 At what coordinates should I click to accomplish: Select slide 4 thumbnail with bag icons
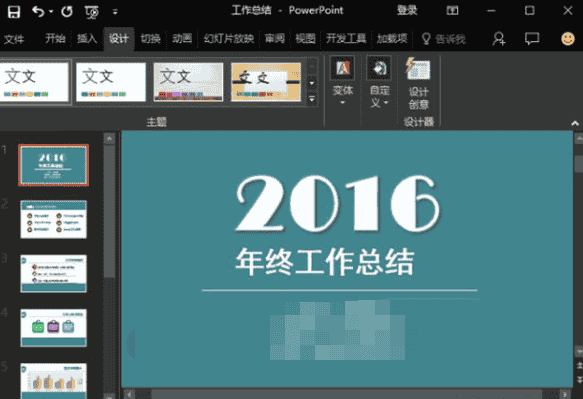tap(54, 328)
